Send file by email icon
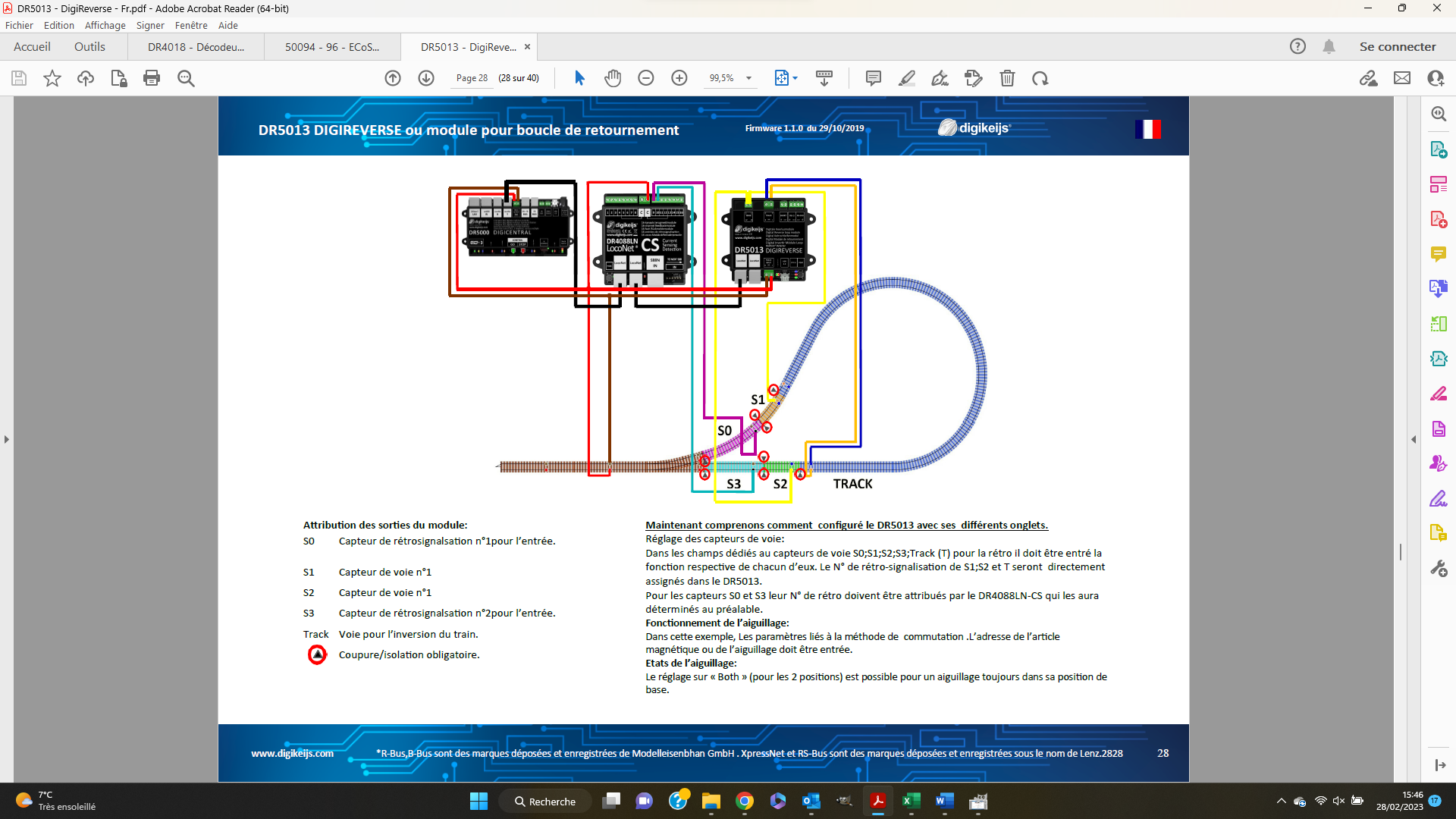 point(1402,78)
